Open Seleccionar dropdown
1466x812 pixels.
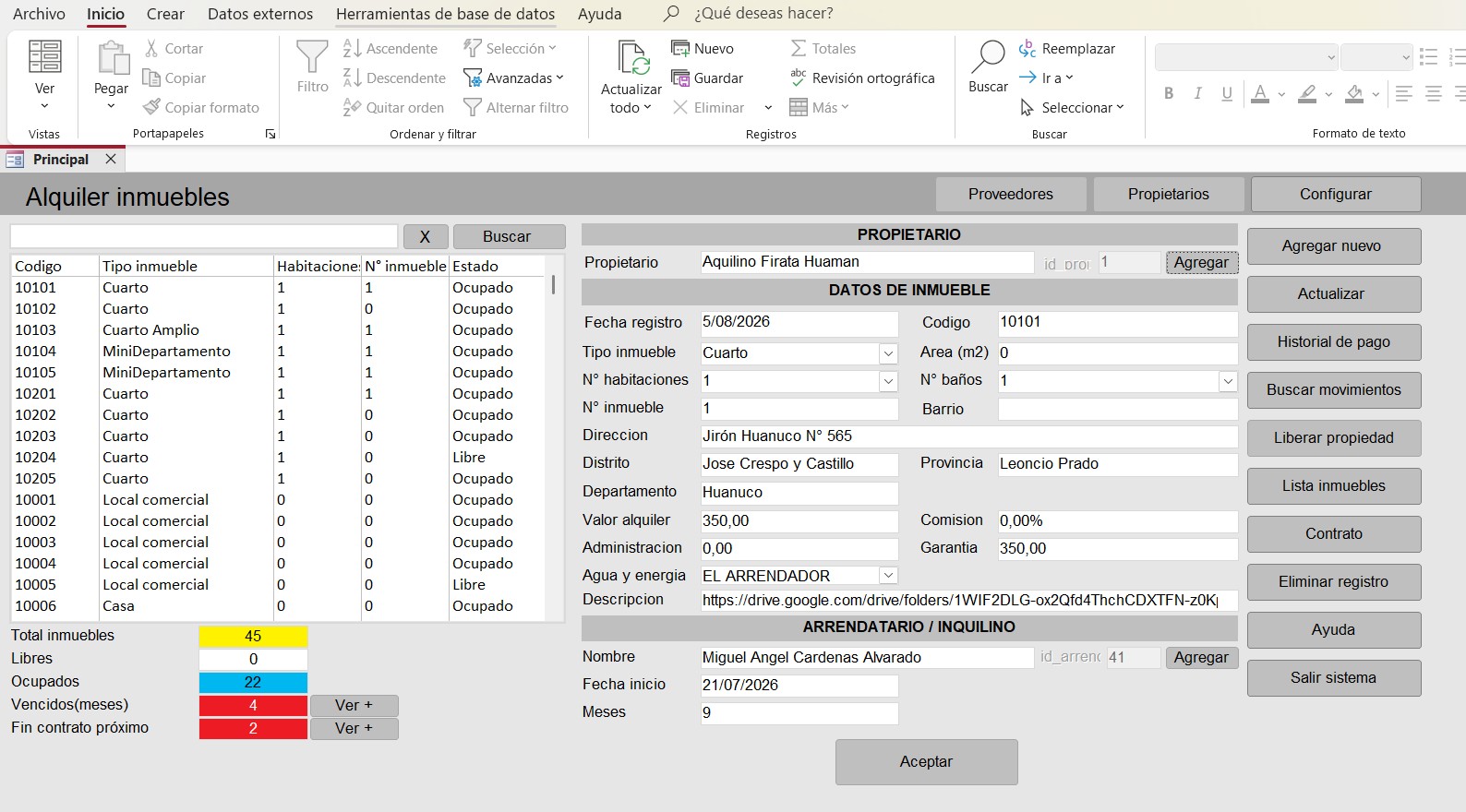coord(1072,108)
